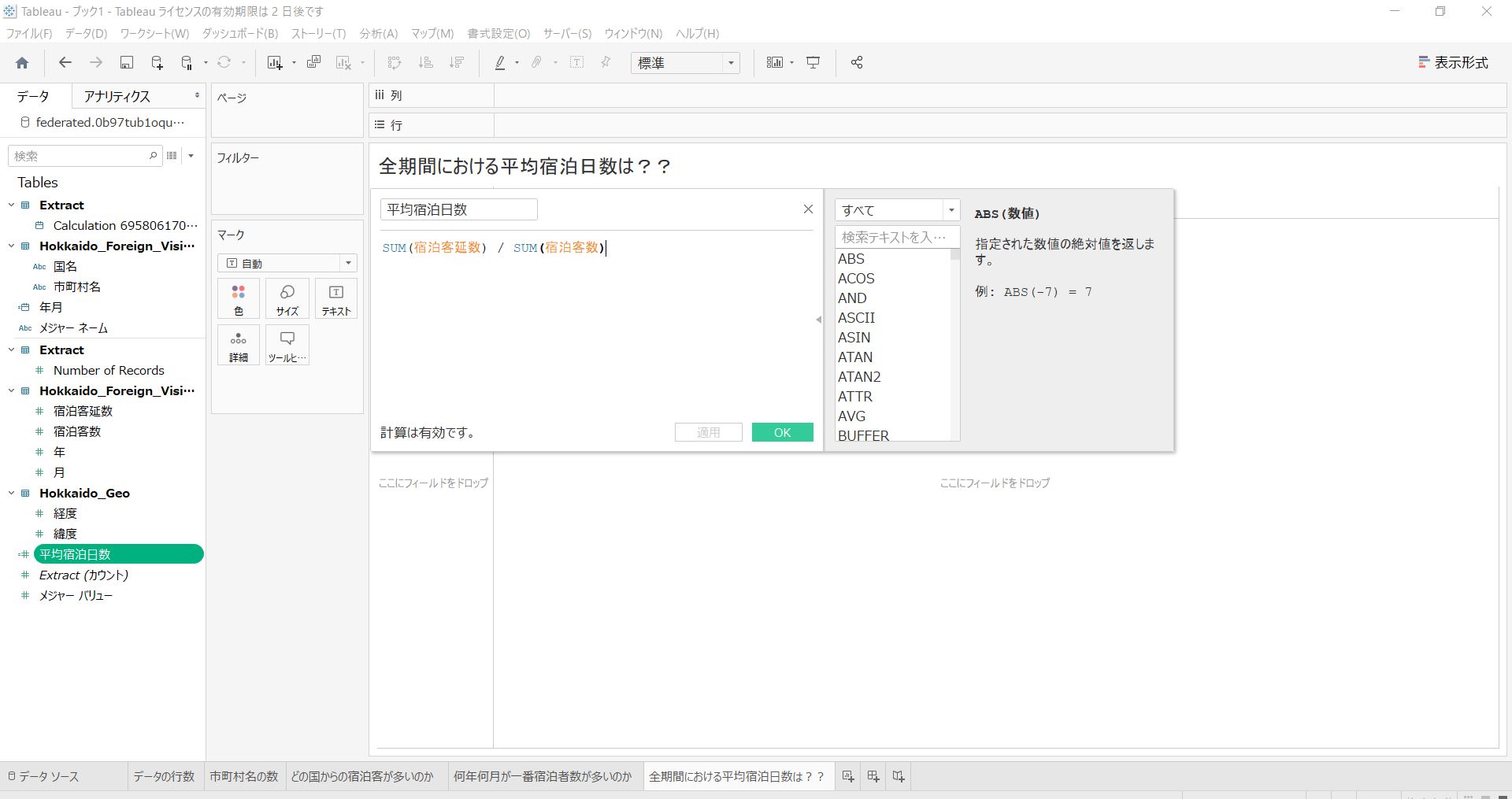The image size is (1512, 799).
Task: Click the fix axes pin icon
Action: click(x=606, y=63)
